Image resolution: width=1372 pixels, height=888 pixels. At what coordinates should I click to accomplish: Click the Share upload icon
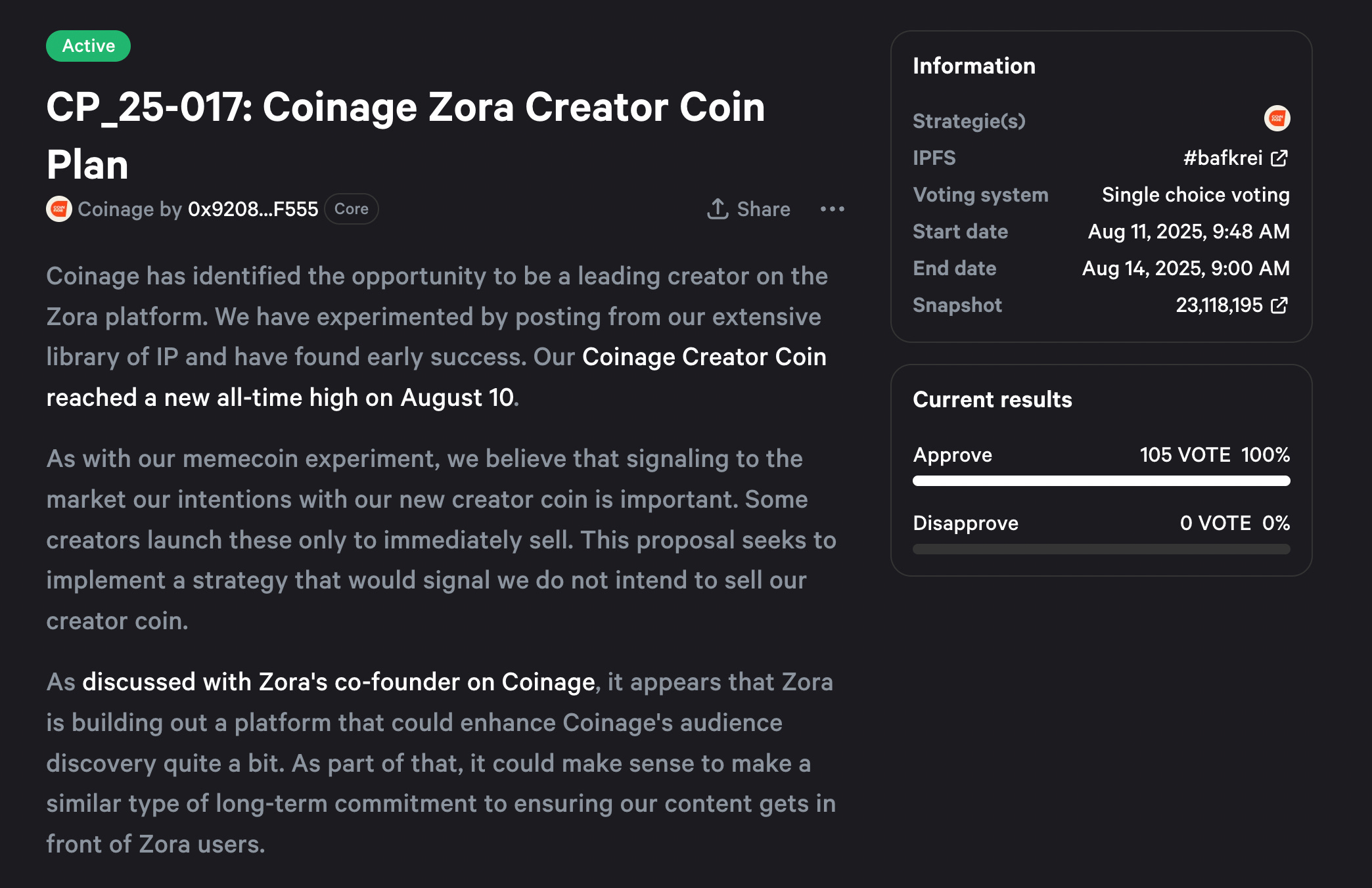pyautogui.click(x=718, y=209)
